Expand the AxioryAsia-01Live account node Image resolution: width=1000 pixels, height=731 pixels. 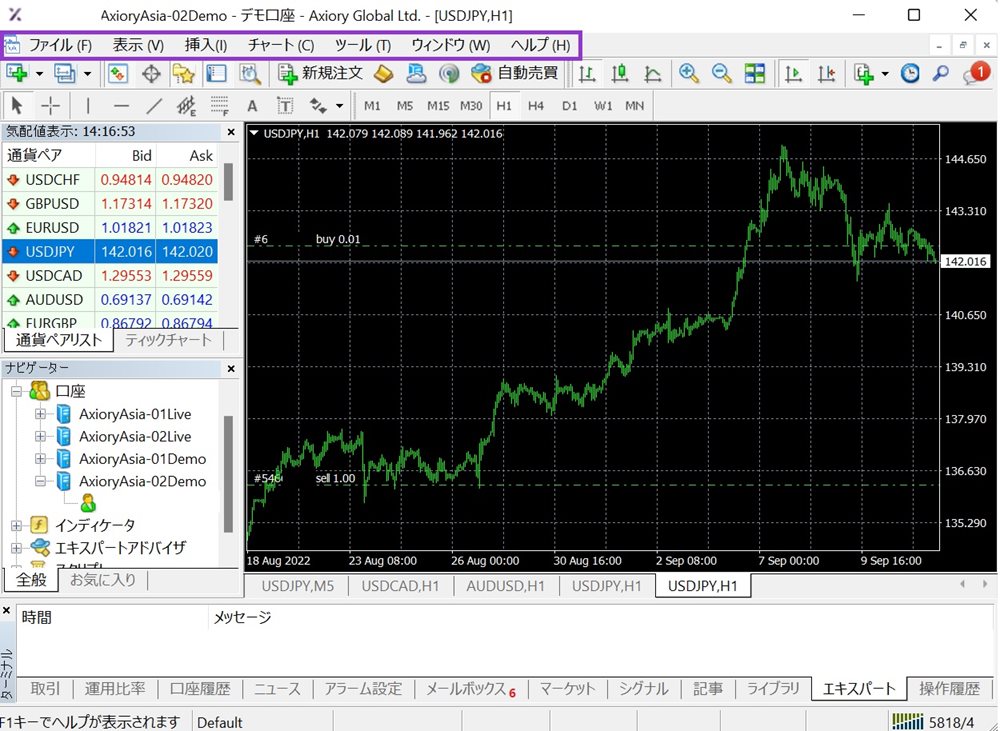click(x=40, y=414)
